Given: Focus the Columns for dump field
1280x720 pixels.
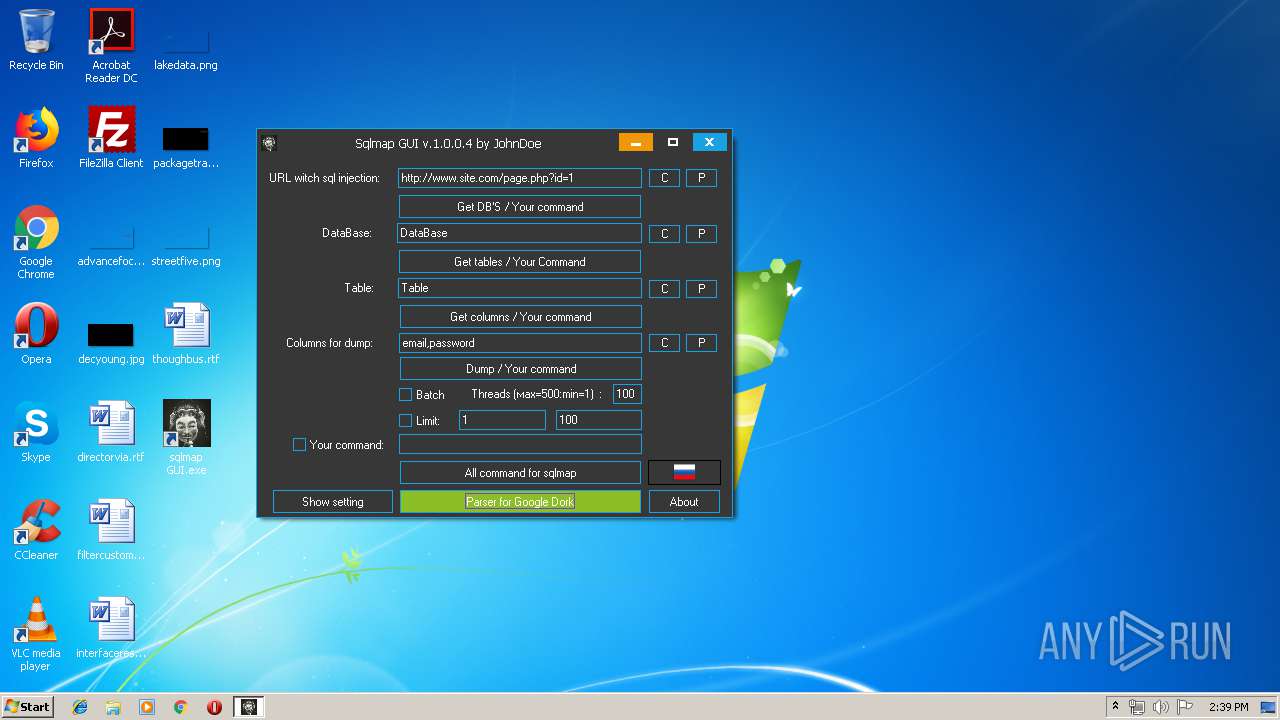Looking at the screenshot, I should [520, 343].
